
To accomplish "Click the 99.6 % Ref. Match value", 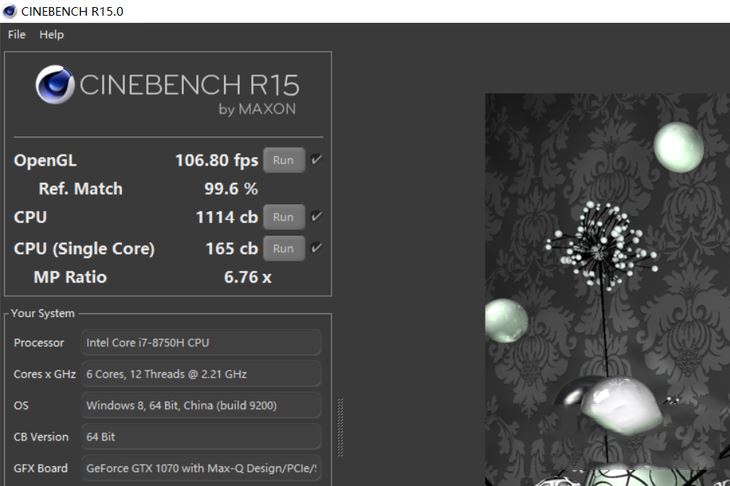I will [x=231, y=189].
